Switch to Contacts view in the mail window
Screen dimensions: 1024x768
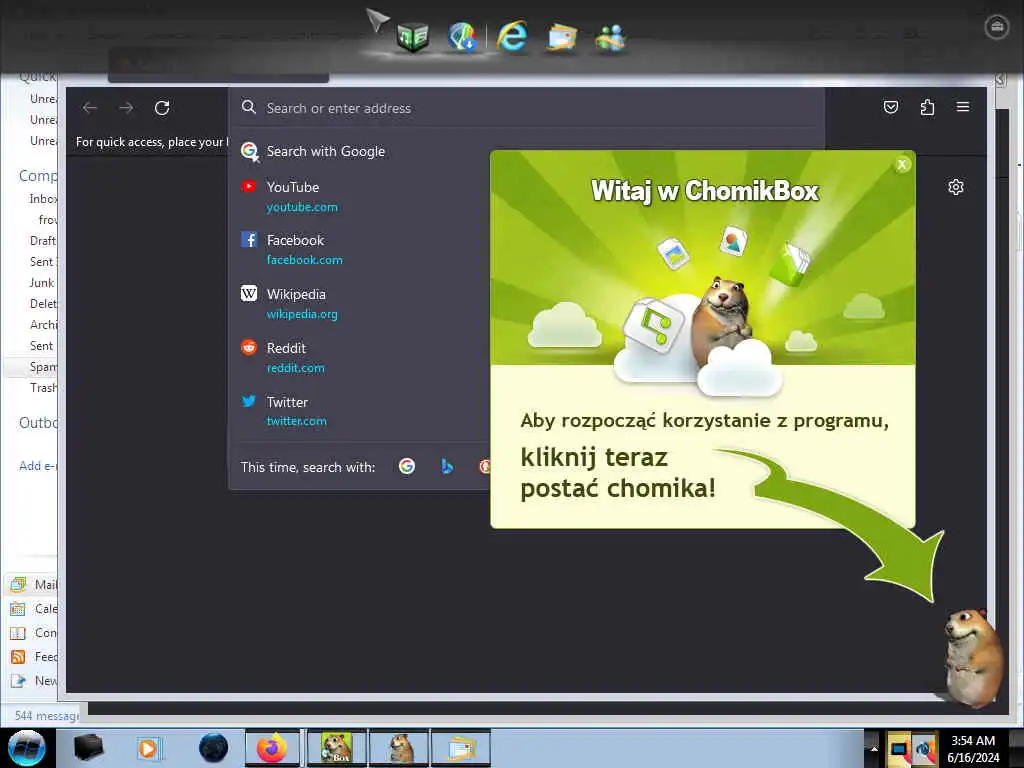coord(33,633)
